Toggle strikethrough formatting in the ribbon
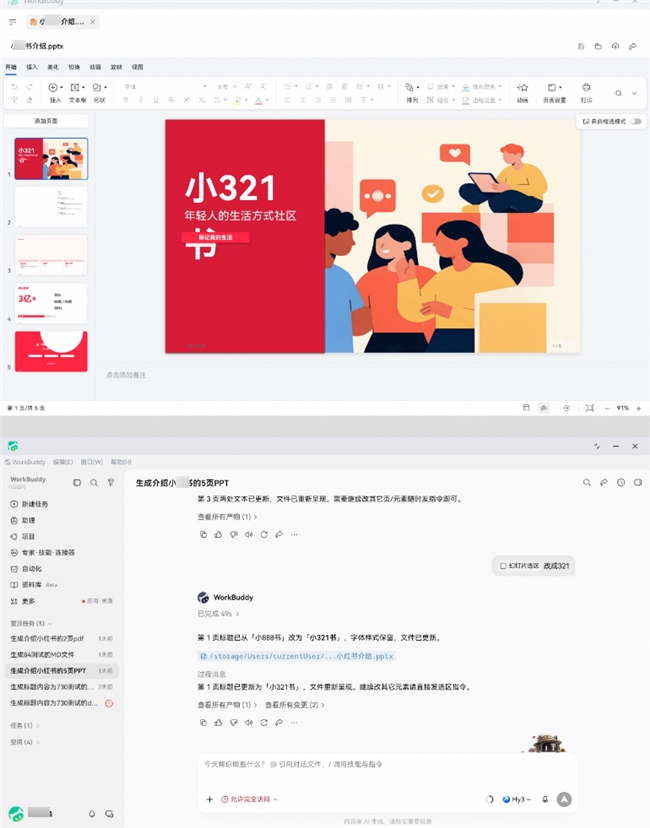650x828 pixels. click(x=171, y=100)
